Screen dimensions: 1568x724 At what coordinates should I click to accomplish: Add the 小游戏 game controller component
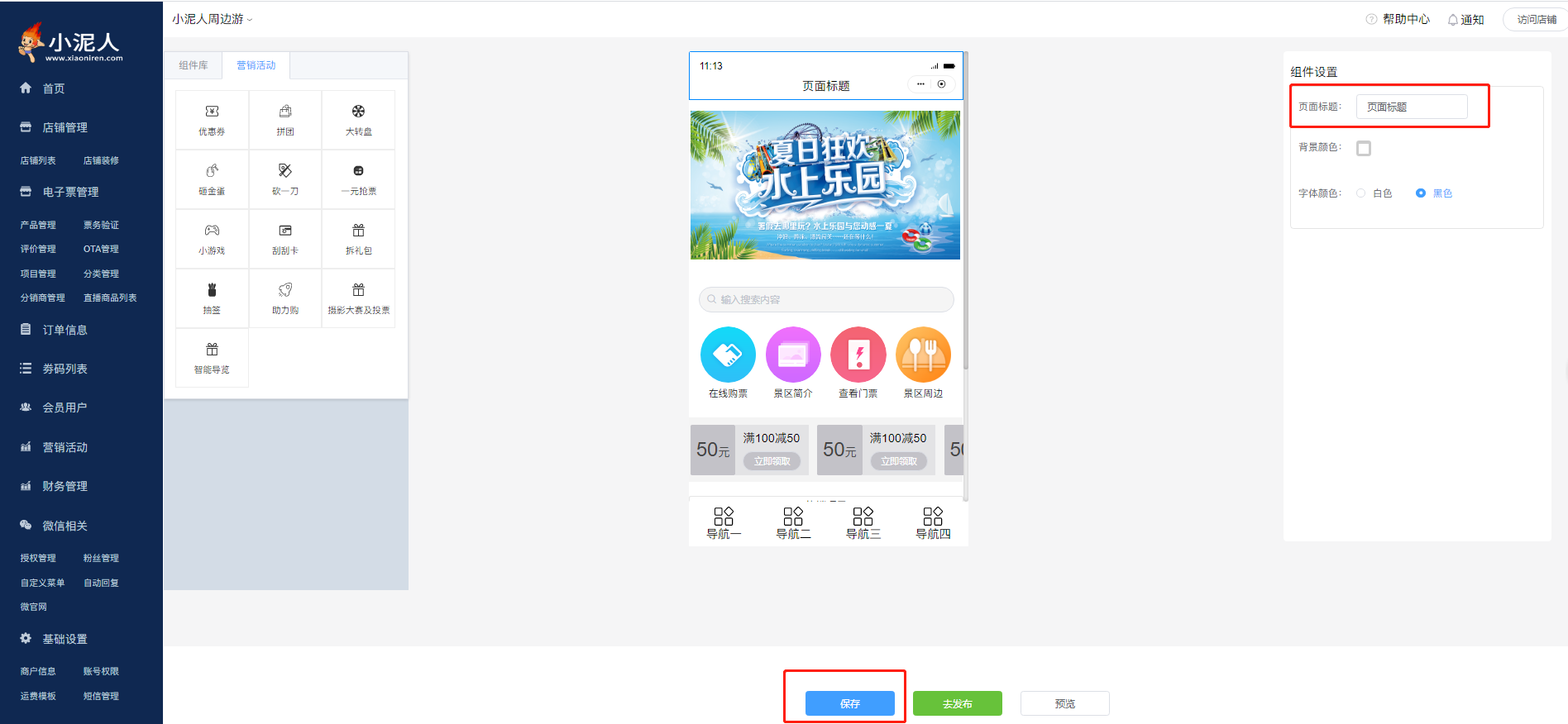click(x=212, y=239)
